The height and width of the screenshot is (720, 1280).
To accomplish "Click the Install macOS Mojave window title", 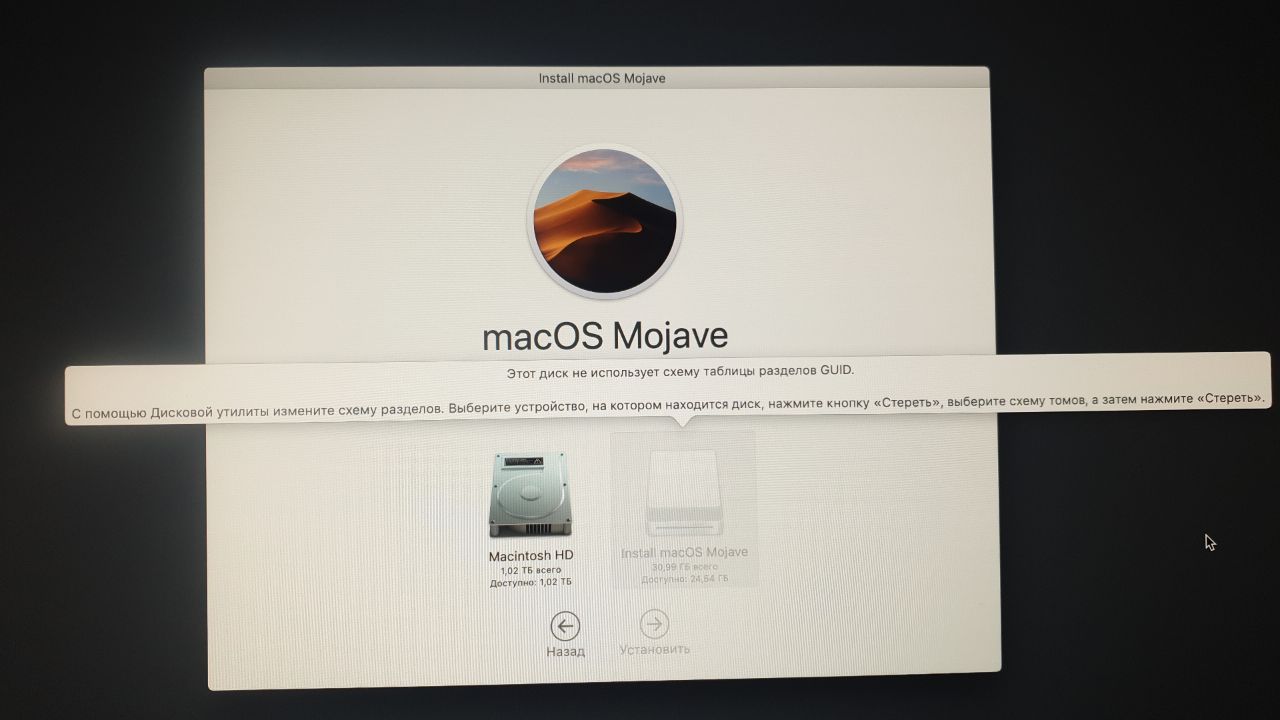I will pyautogui.click(x=602, y=78).
